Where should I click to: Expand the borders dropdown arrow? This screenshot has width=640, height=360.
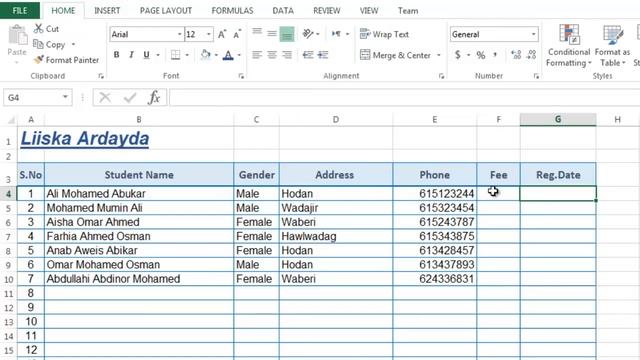187,55
